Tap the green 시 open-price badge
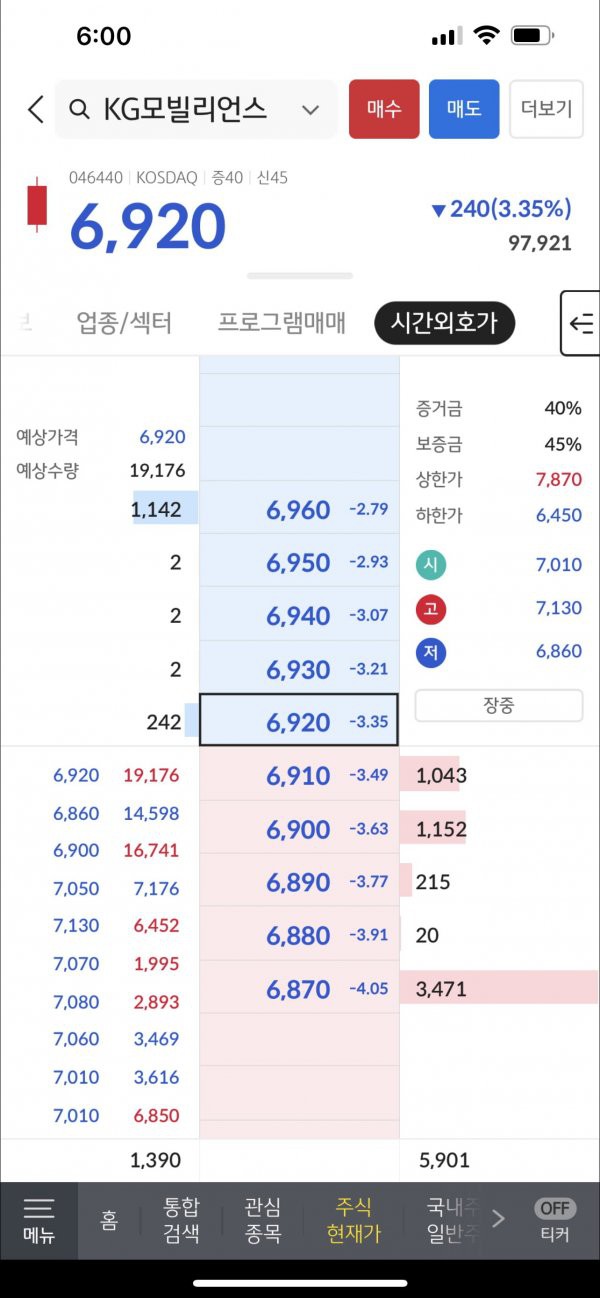The height and width of the screenshot is (1298, 600). (430, 565)
